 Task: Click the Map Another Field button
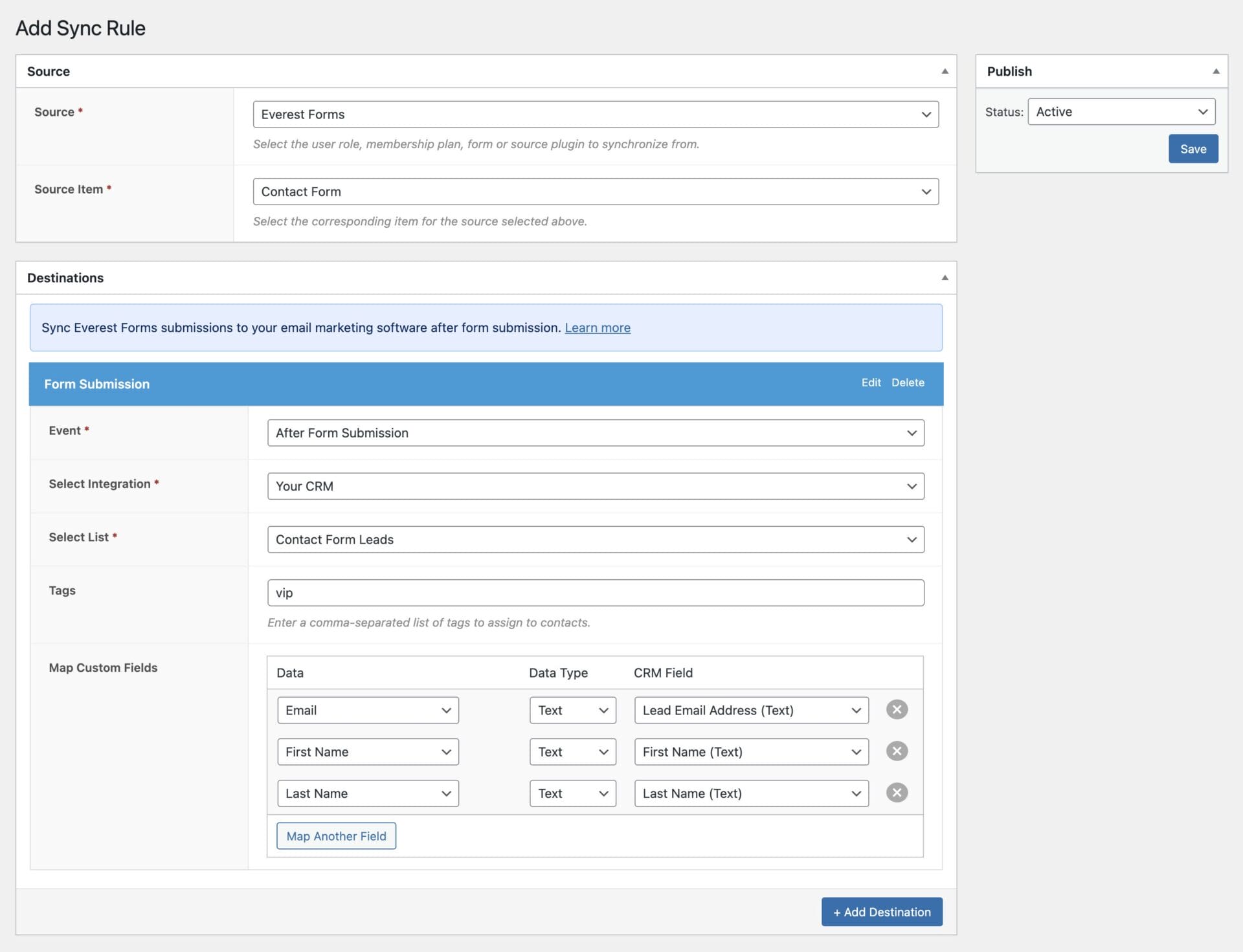tap(336, 836)
